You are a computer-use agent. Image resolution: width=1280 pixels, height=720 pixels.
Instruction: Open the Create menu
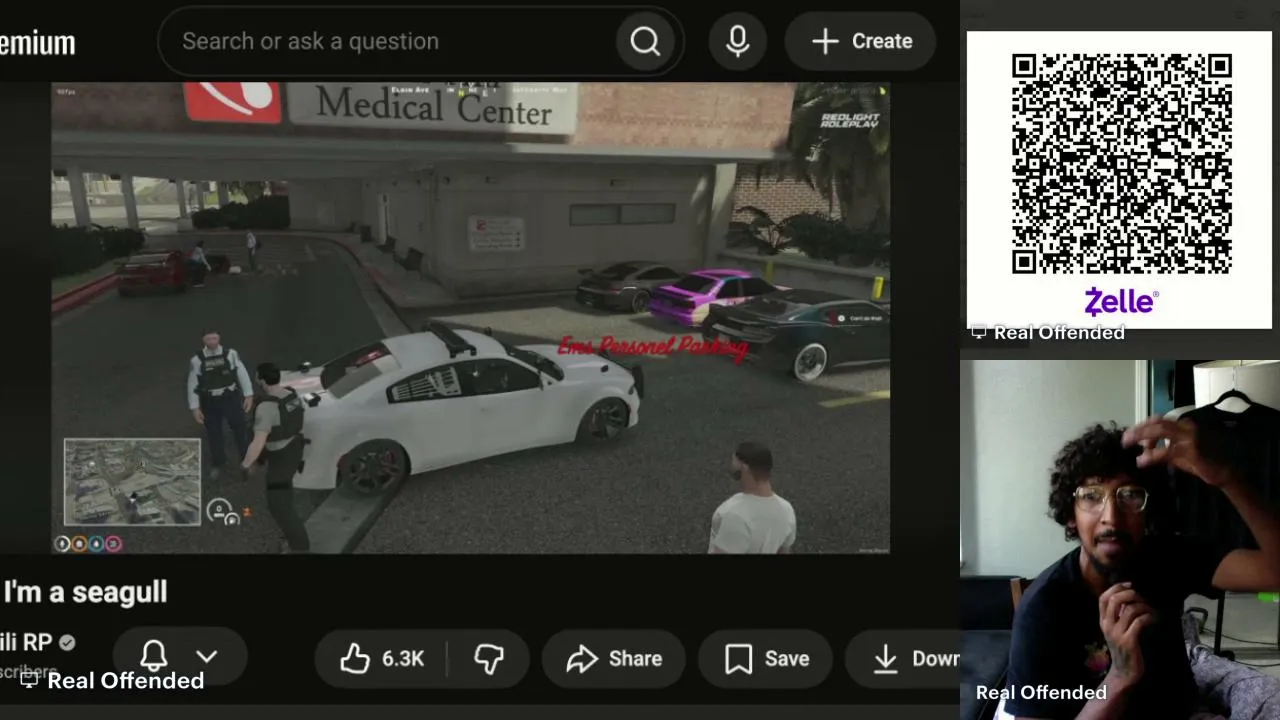[861, 41]
